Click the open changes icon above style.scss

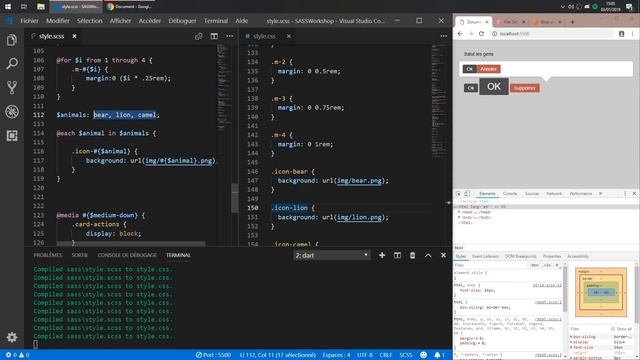(x=199, y=36)
